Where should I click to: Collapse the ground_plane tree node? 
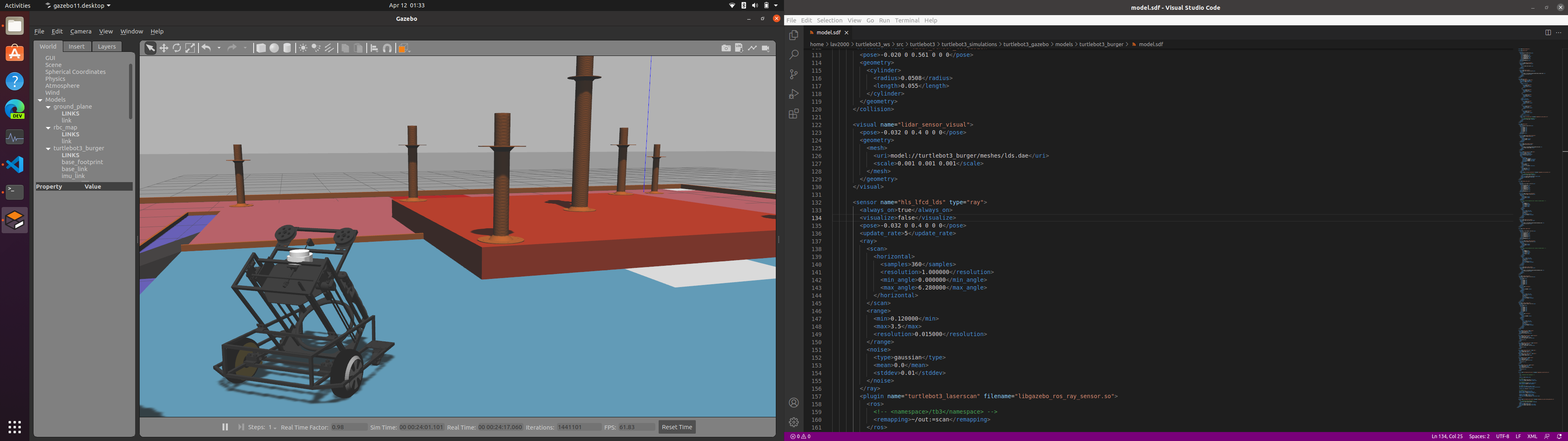click(x=48, y=107)
